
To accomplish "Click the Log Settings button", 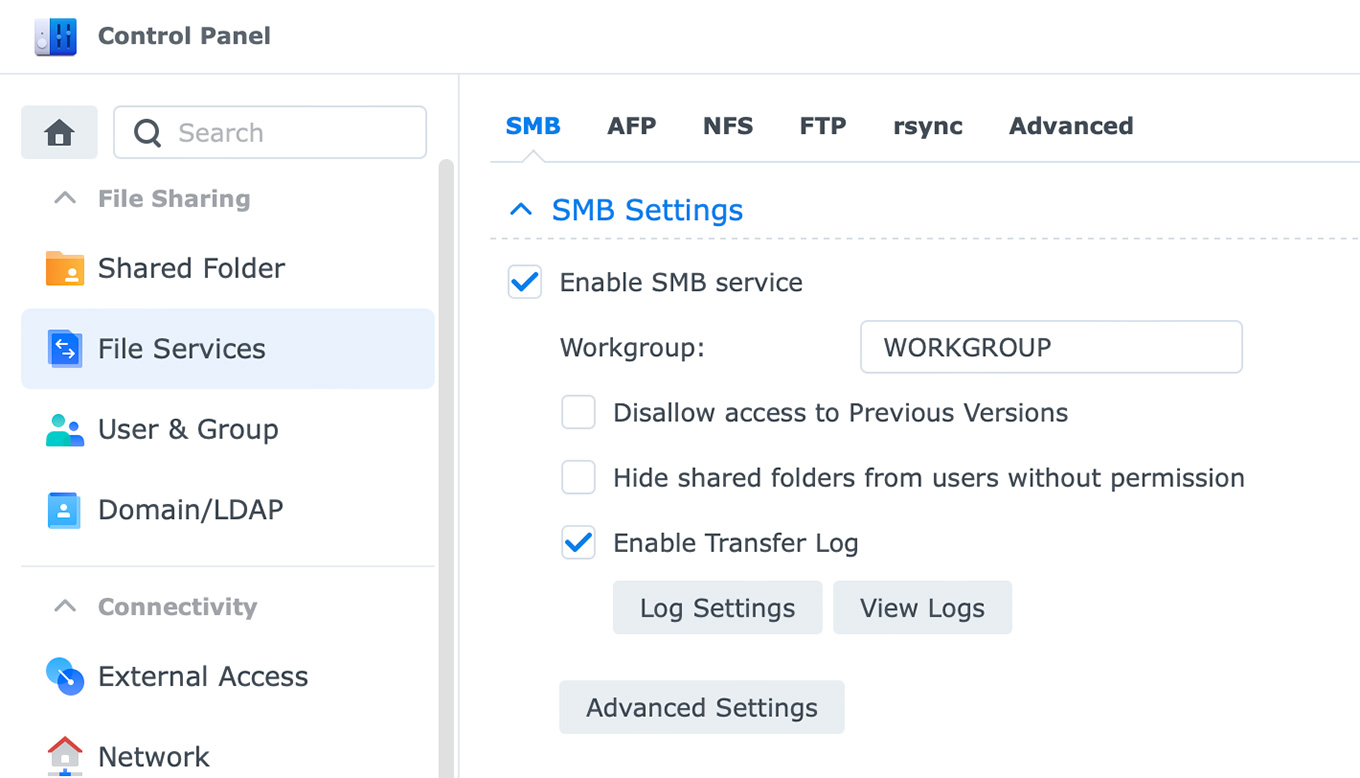I will pyautogui.click(x=717, y=608).
